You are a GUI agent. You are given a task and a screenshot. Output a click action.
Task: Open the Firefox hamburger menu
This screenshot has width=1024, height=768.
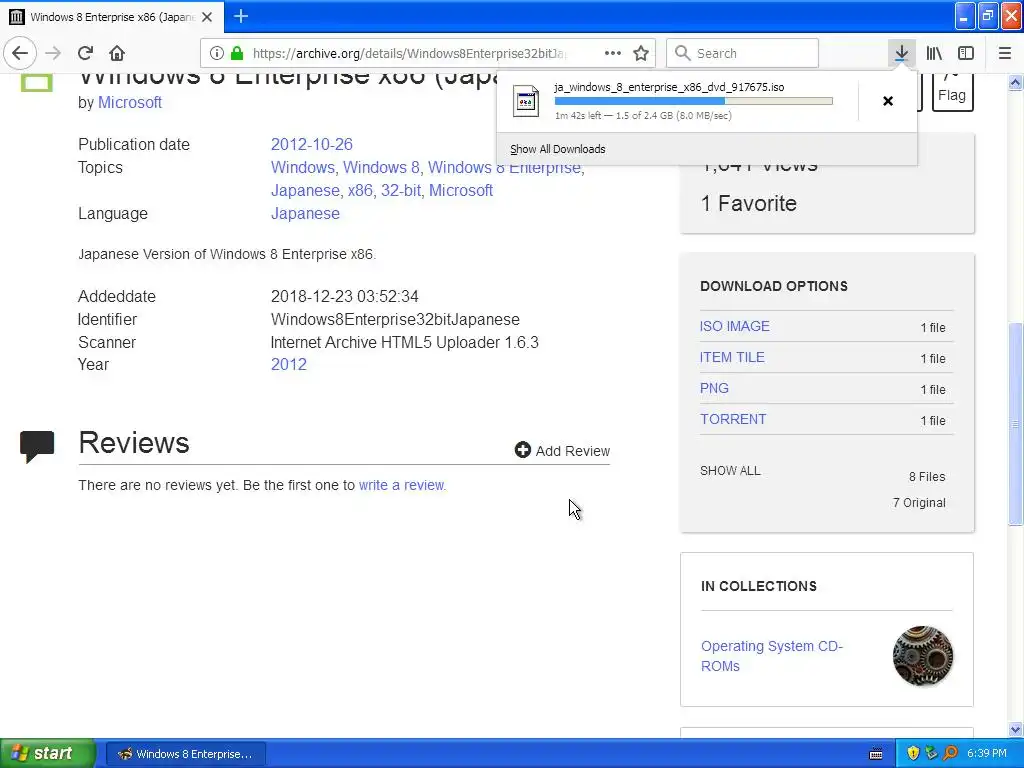(1005, 53)
